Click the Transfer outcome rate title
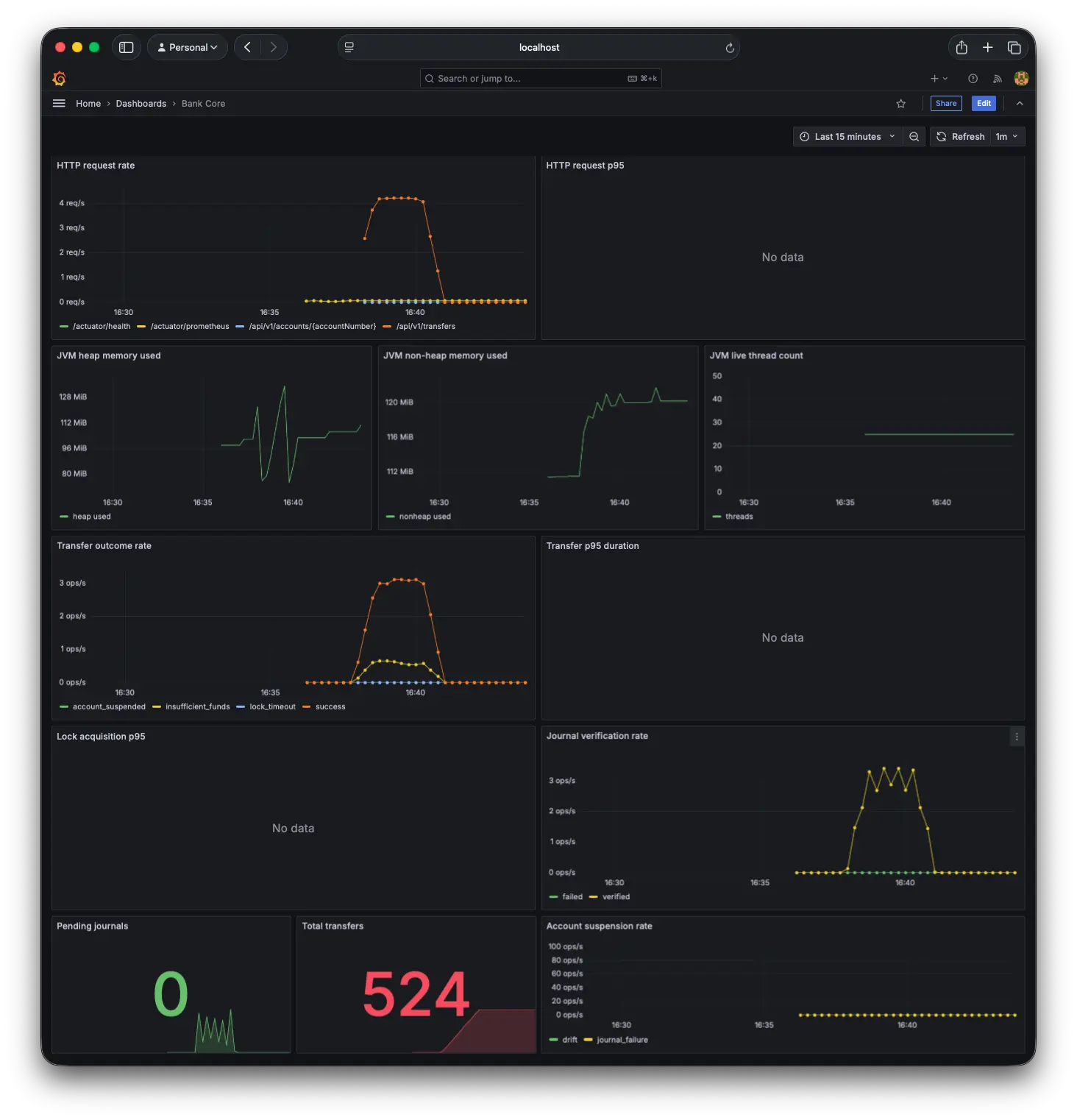The image size is (1077, 1120). [104, 546]
